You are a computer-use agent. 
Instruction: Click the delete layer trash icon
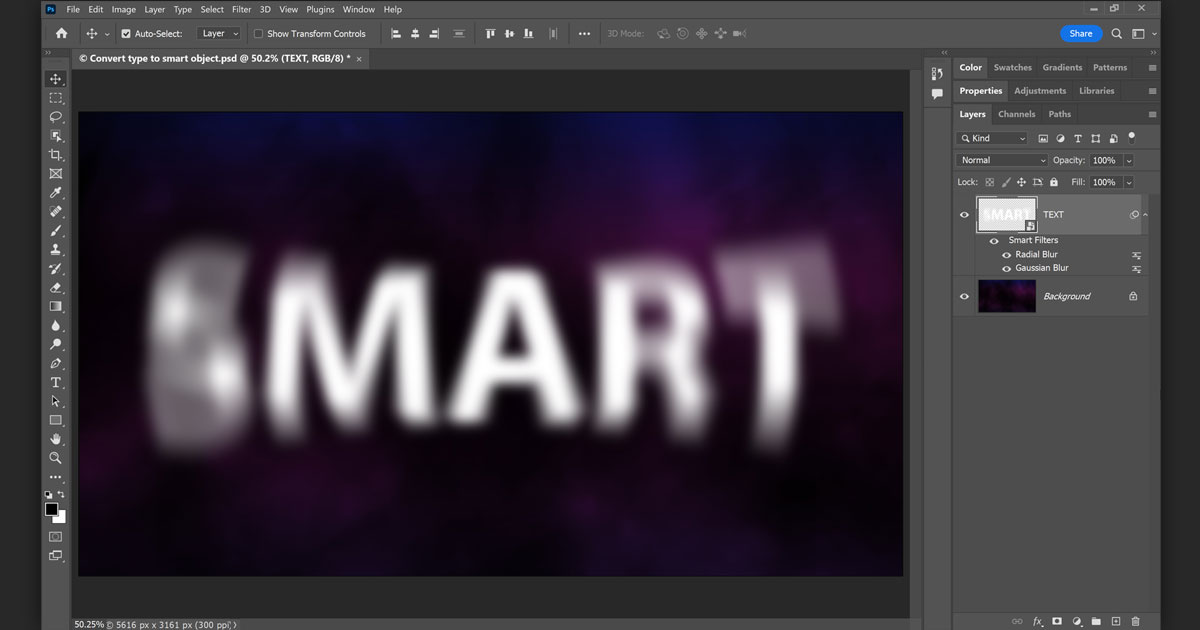pos(1135,621)
